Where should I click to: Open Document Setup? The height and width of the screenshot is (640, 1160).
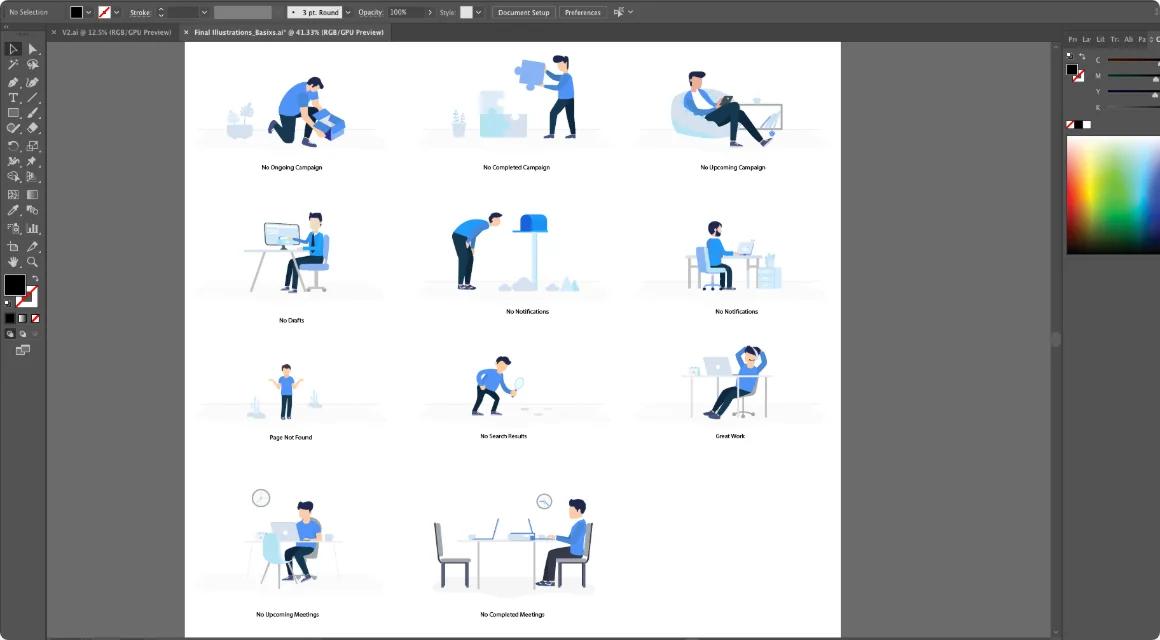(524, 13)
